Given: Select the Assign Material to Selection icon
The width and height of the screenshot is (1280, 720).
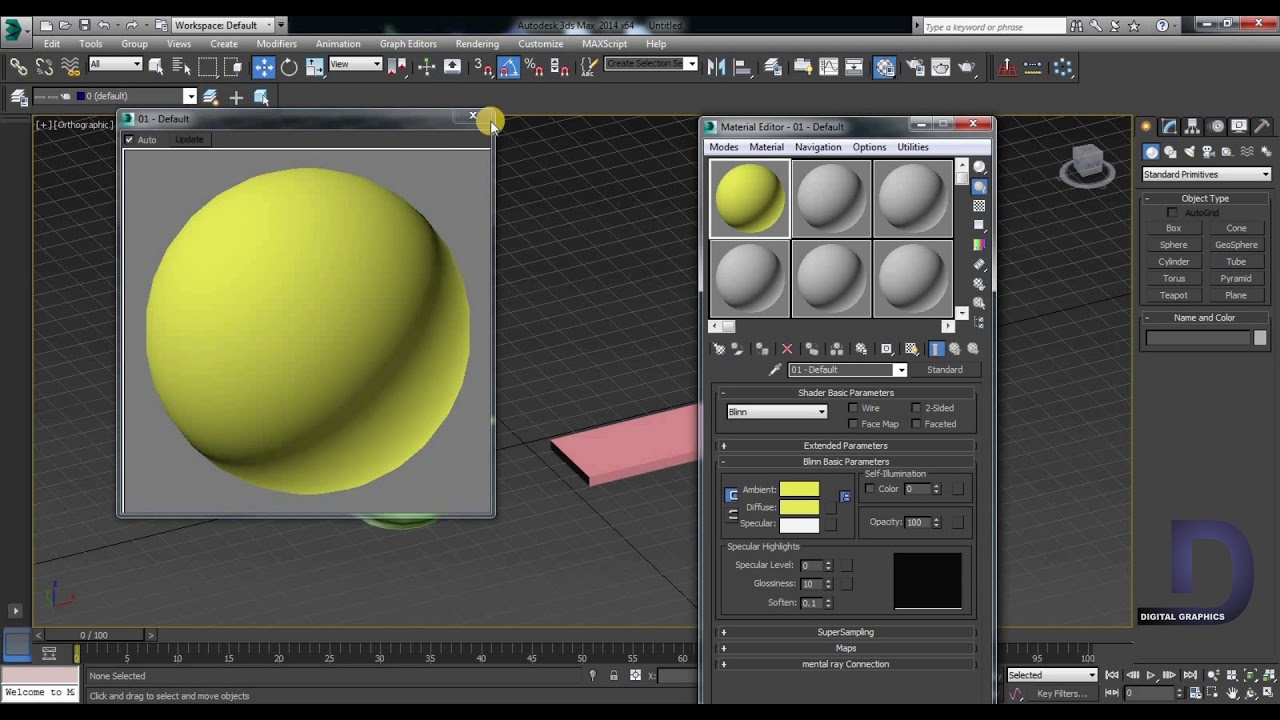Looking at the screenshot, I should [x=761, y=348].
